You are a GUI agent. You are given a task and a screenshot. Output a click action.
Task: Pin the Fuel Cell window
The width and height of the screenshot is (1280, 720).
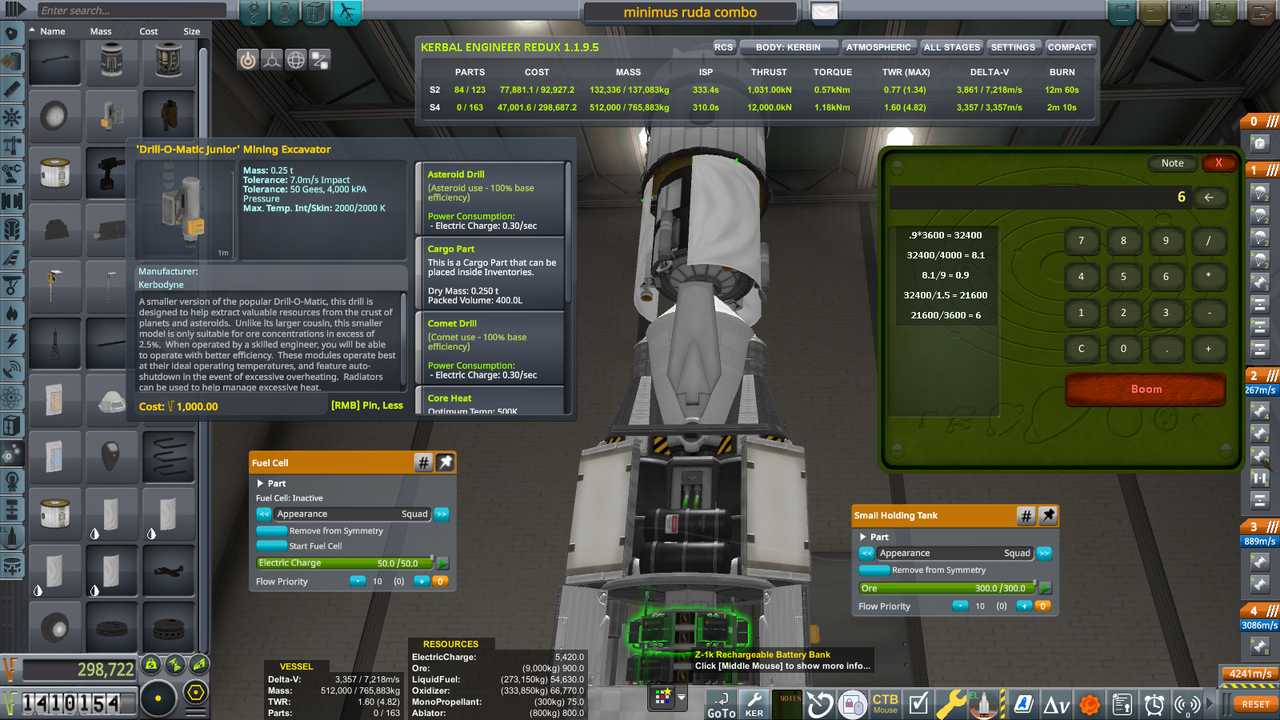445,463
